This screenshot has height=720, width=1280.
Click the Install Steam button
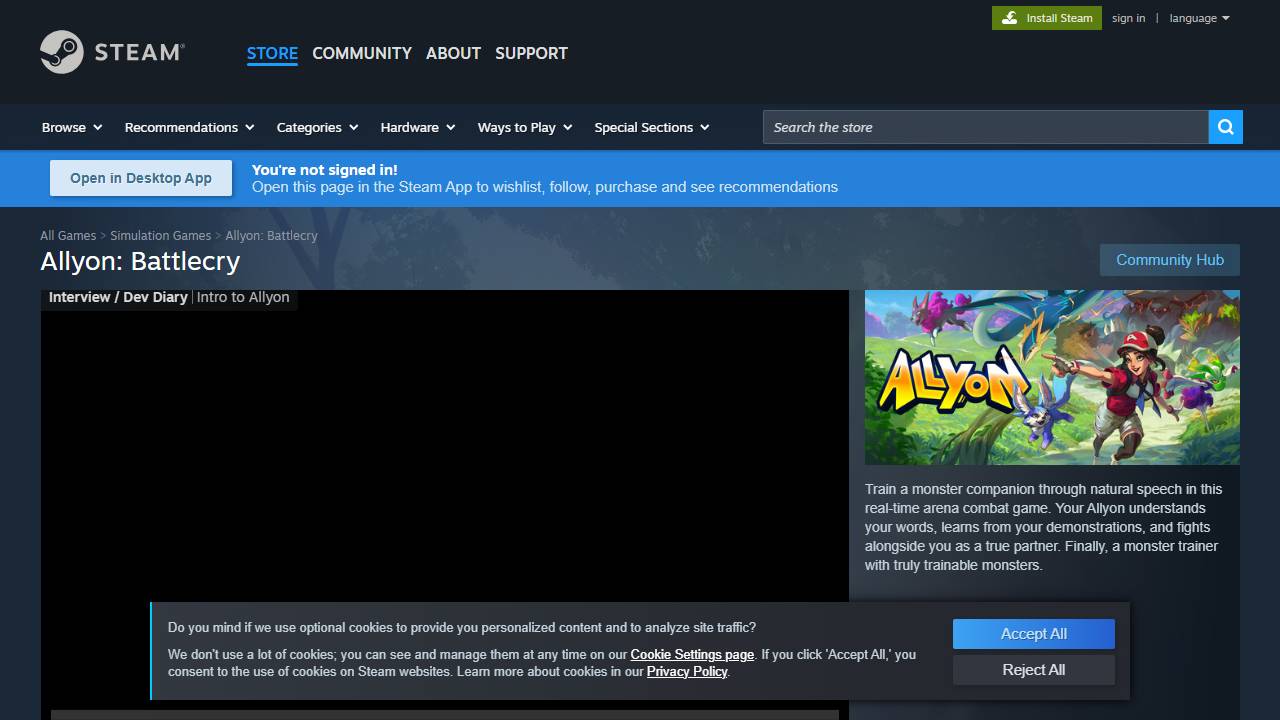point(1047,18)
